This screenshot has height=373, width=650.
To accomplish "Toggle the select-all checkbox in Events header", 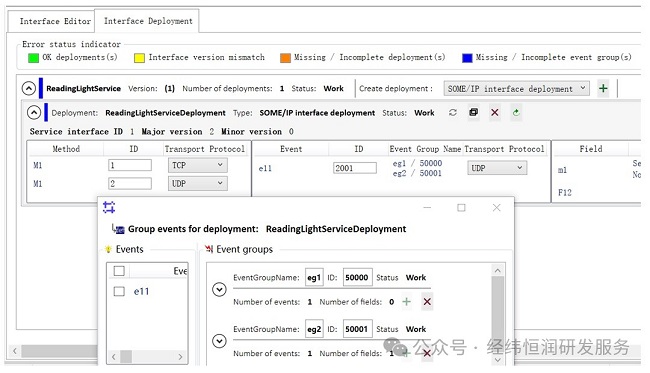I will [x=119, y=271].
